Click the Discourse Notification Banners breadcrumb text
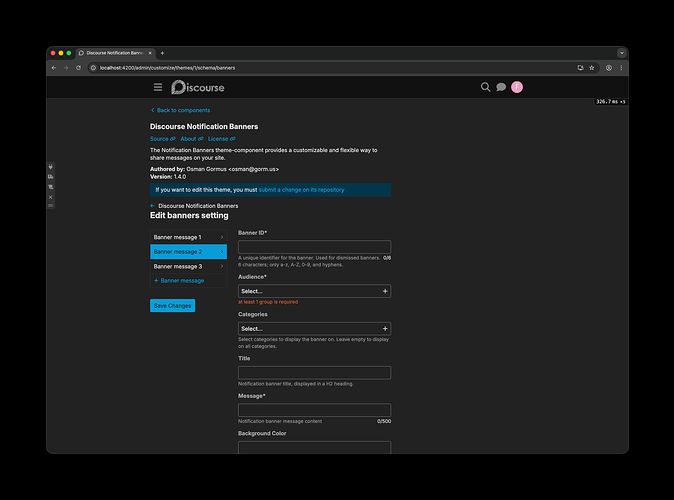 (x=198, y=206)
